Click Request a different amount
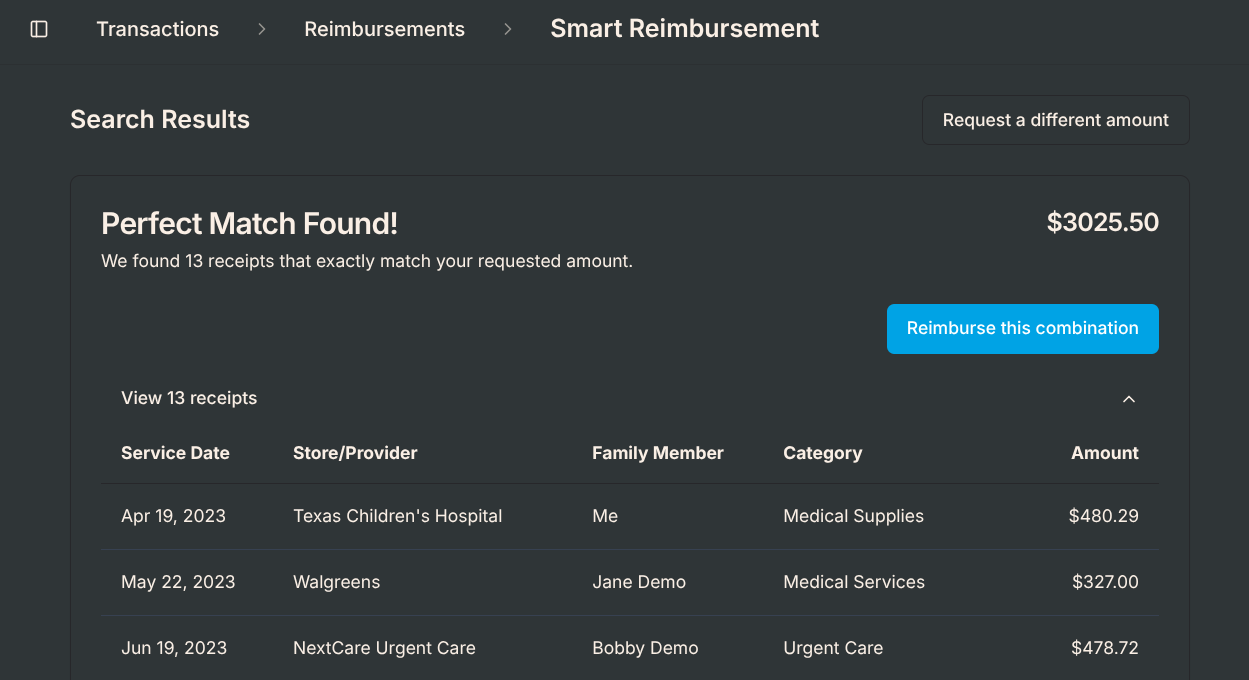This screenshot has width=1249, height=680. pos(1055,119)
